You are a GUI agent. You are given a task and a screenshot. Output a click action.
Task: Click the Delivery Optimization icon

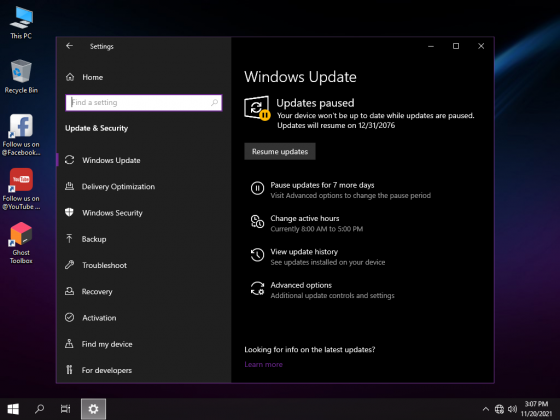tap(70, 186)
